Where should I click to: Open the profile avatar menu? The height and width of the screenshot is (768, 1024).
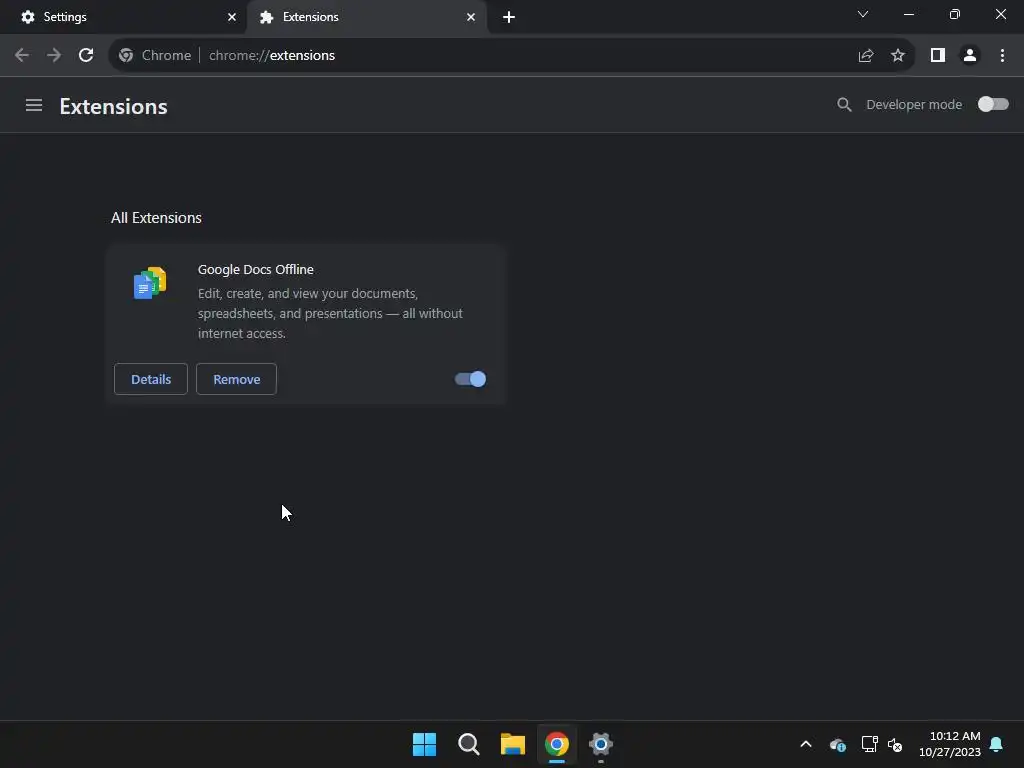(x=970, y=56)
